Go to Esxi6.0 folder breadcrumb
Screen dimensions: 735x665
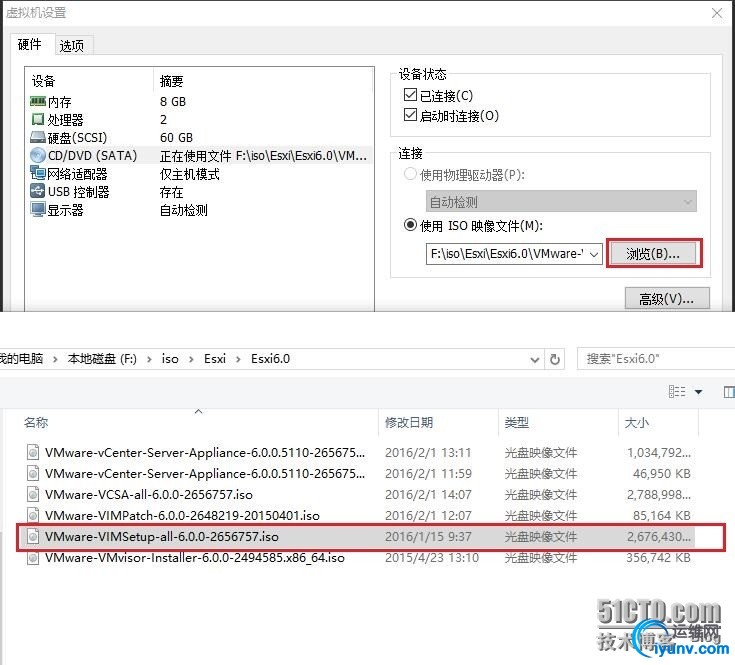coord(270,359)
